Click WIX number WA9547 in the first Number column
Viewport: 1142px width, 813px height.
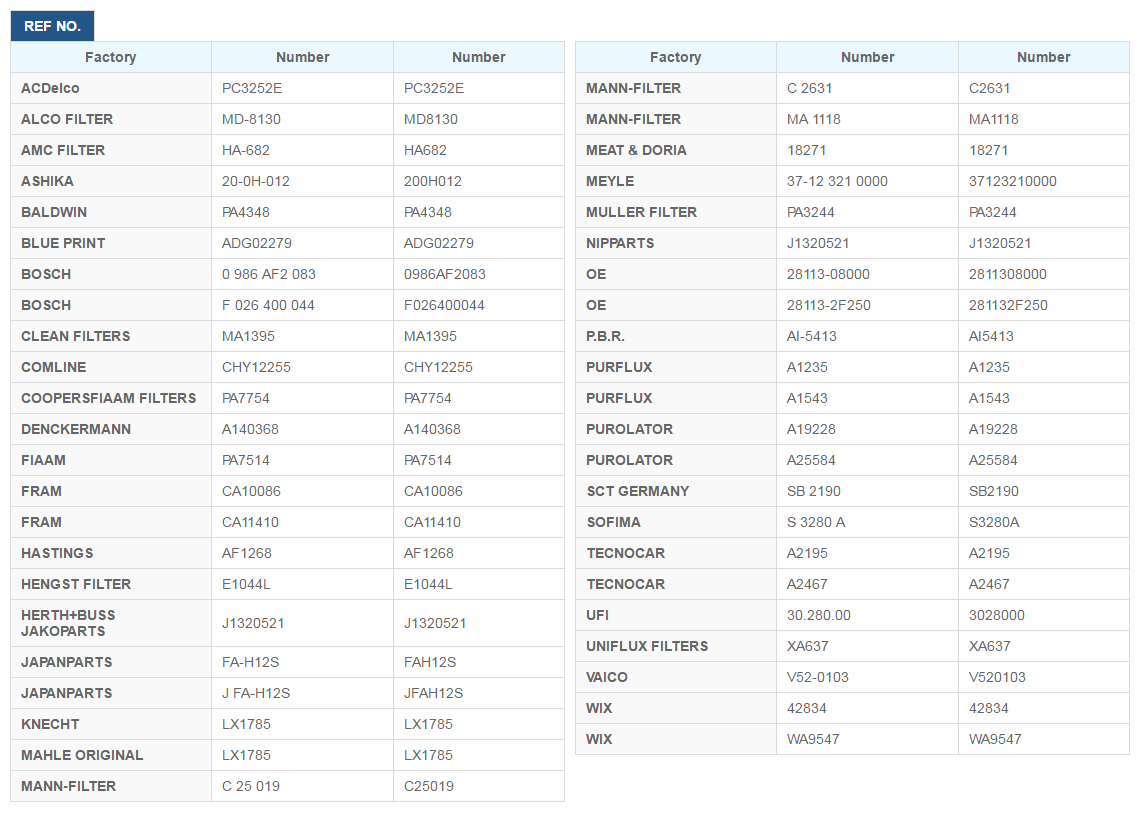point(813,739)
